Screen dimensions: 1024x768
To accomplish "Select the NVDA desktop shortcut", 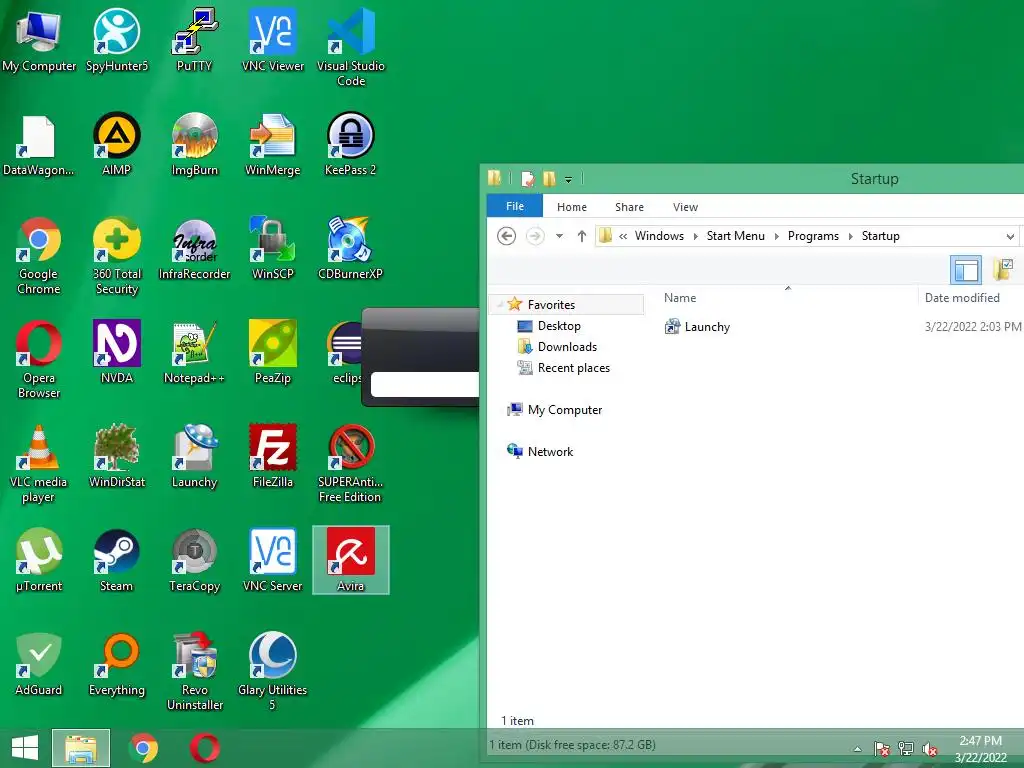I will click(x=117, y=351).
